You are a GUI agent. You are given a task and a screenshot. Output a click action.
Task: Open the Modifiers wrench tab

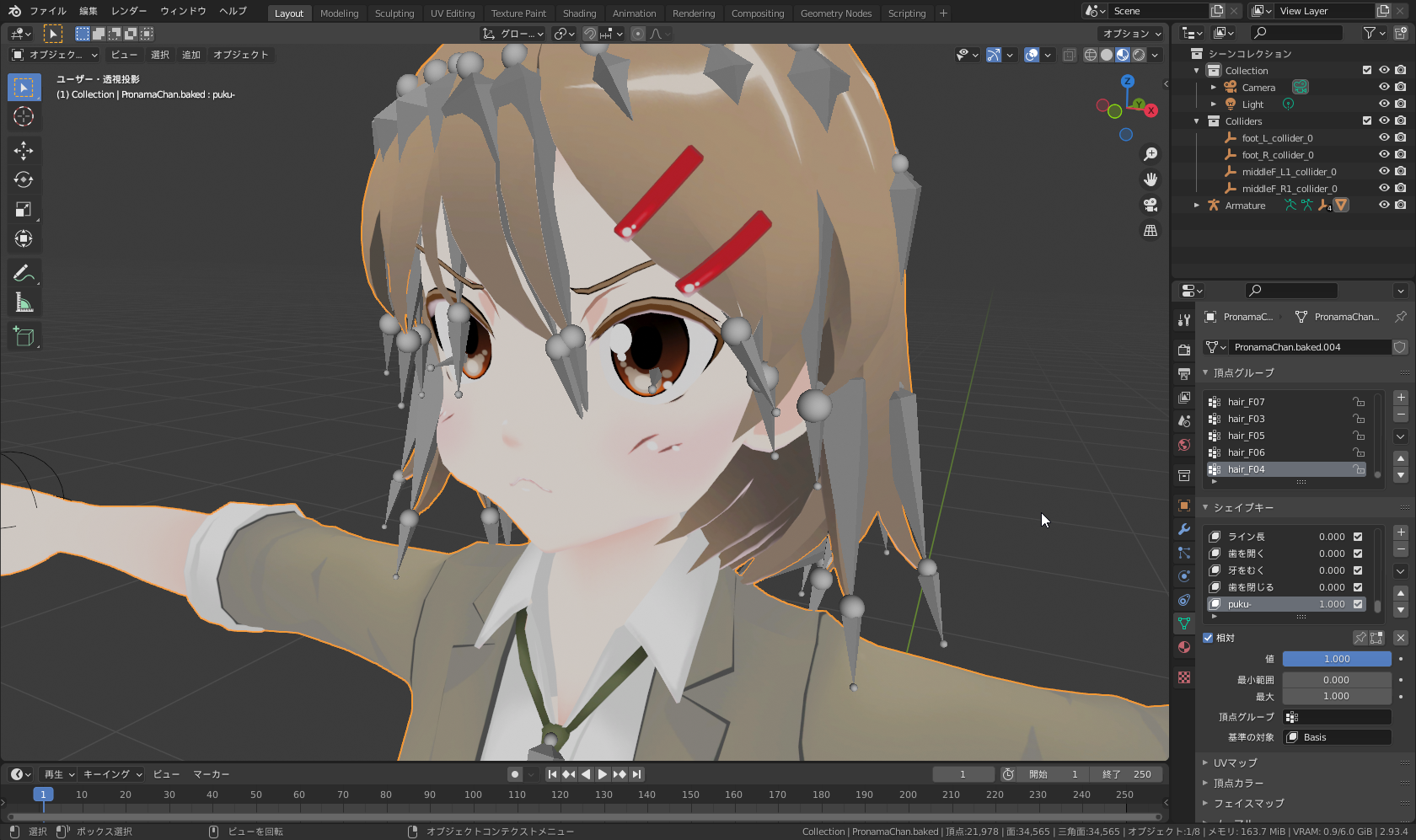(1184, 529)
